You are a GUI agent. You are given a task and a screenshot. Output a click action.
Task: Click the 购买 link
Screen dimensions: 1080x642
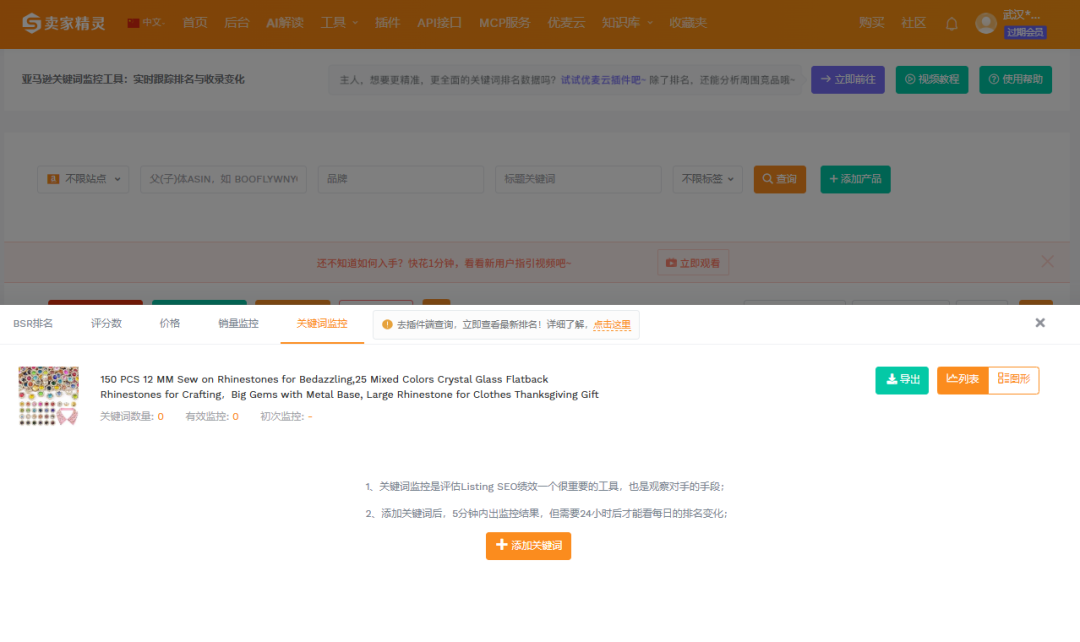pos(871,23)
